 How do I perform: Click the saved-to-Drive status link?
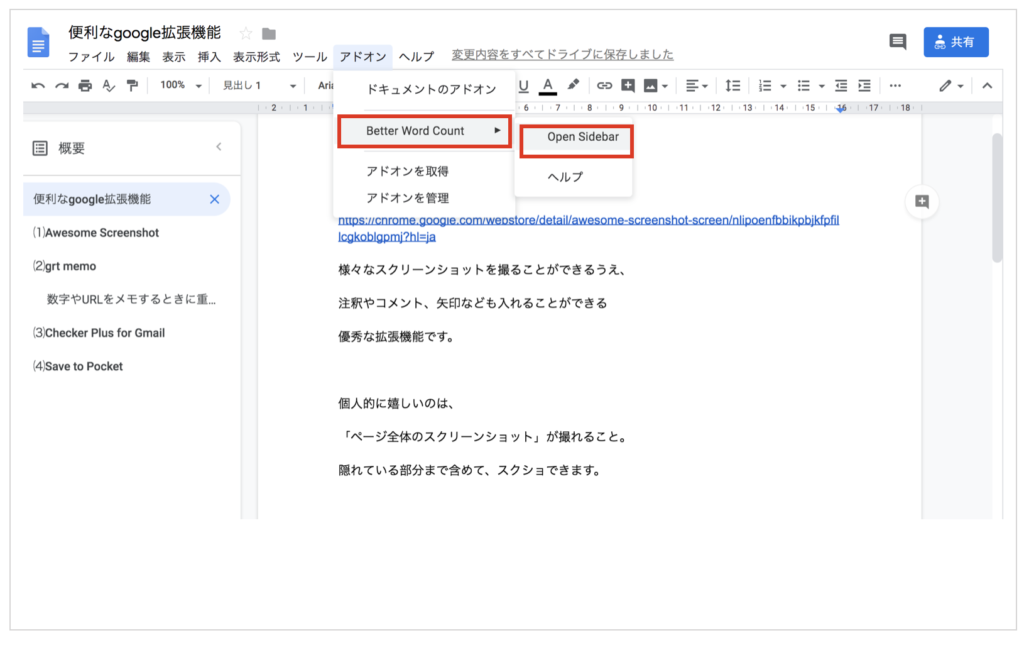(x=562, y=55)
